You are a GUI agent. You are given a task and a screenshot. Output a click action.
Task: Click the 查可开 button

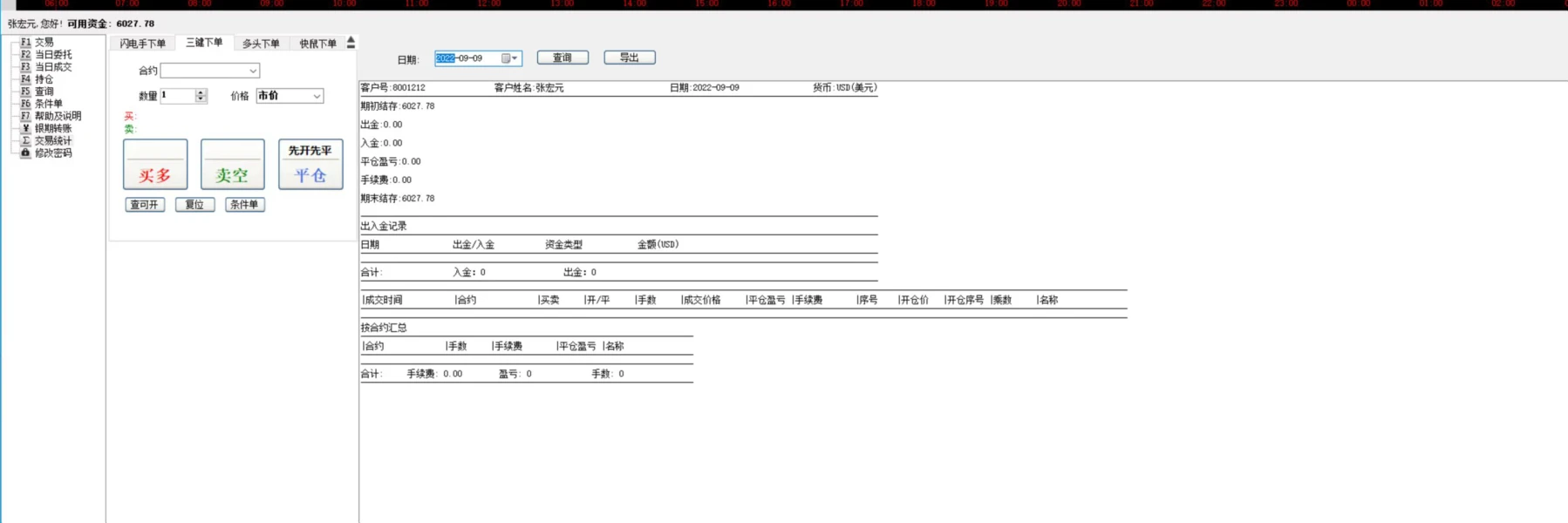point(145,204)
